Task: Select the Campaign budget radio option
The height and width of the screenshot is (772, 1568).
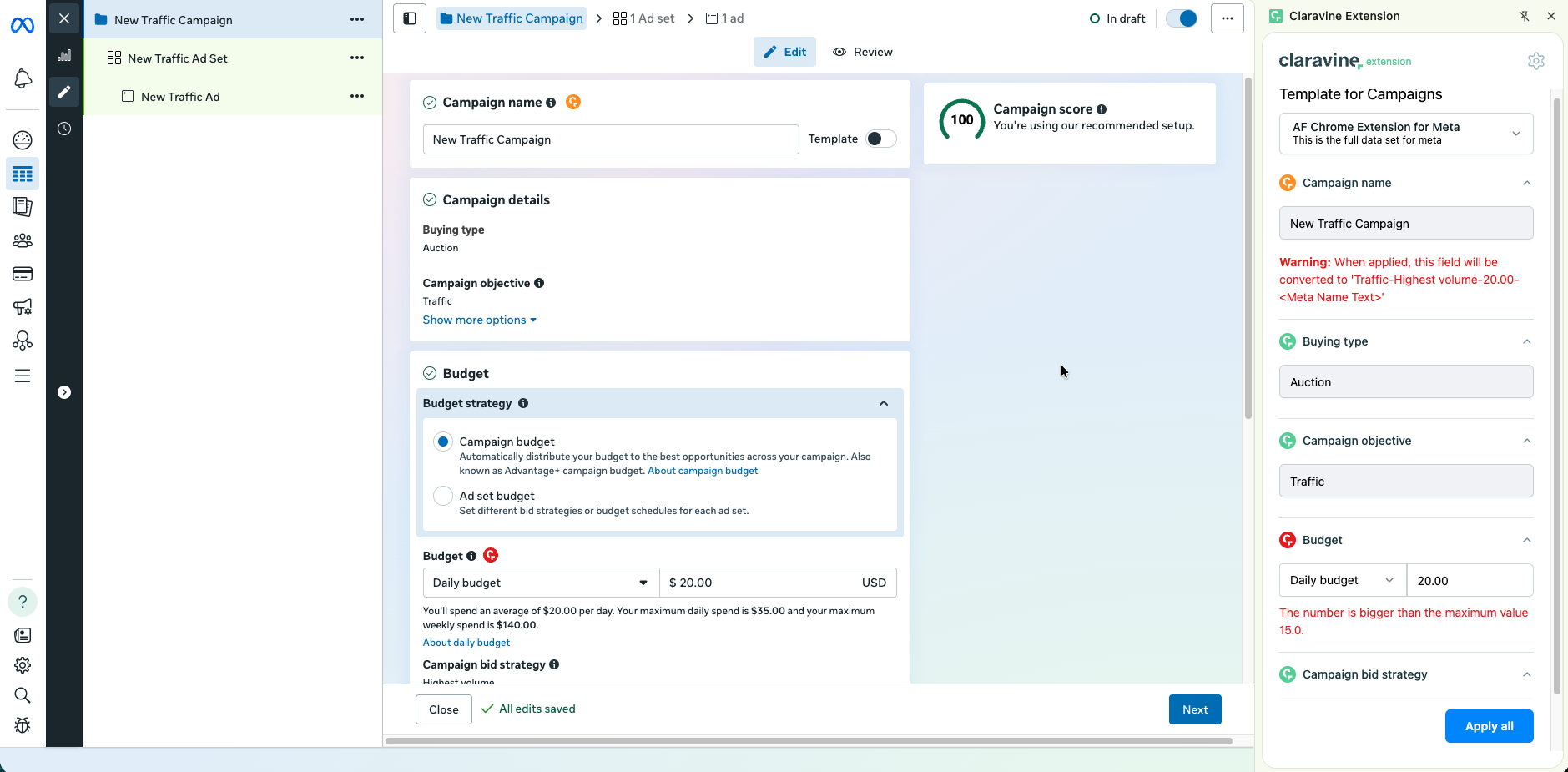Action: pyautogui.click(x=443, y=442)
